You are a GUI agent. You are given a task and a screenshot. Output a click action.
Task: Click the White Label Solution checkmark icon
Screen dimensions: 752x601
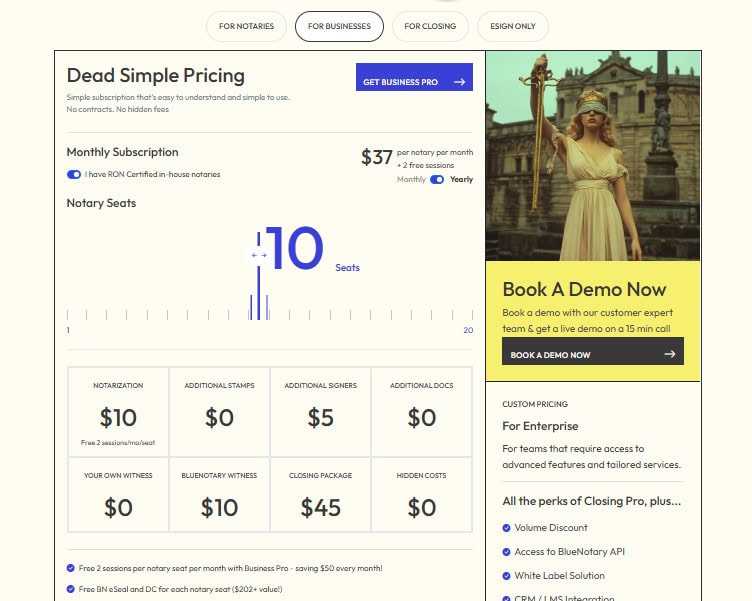[506, 575]
